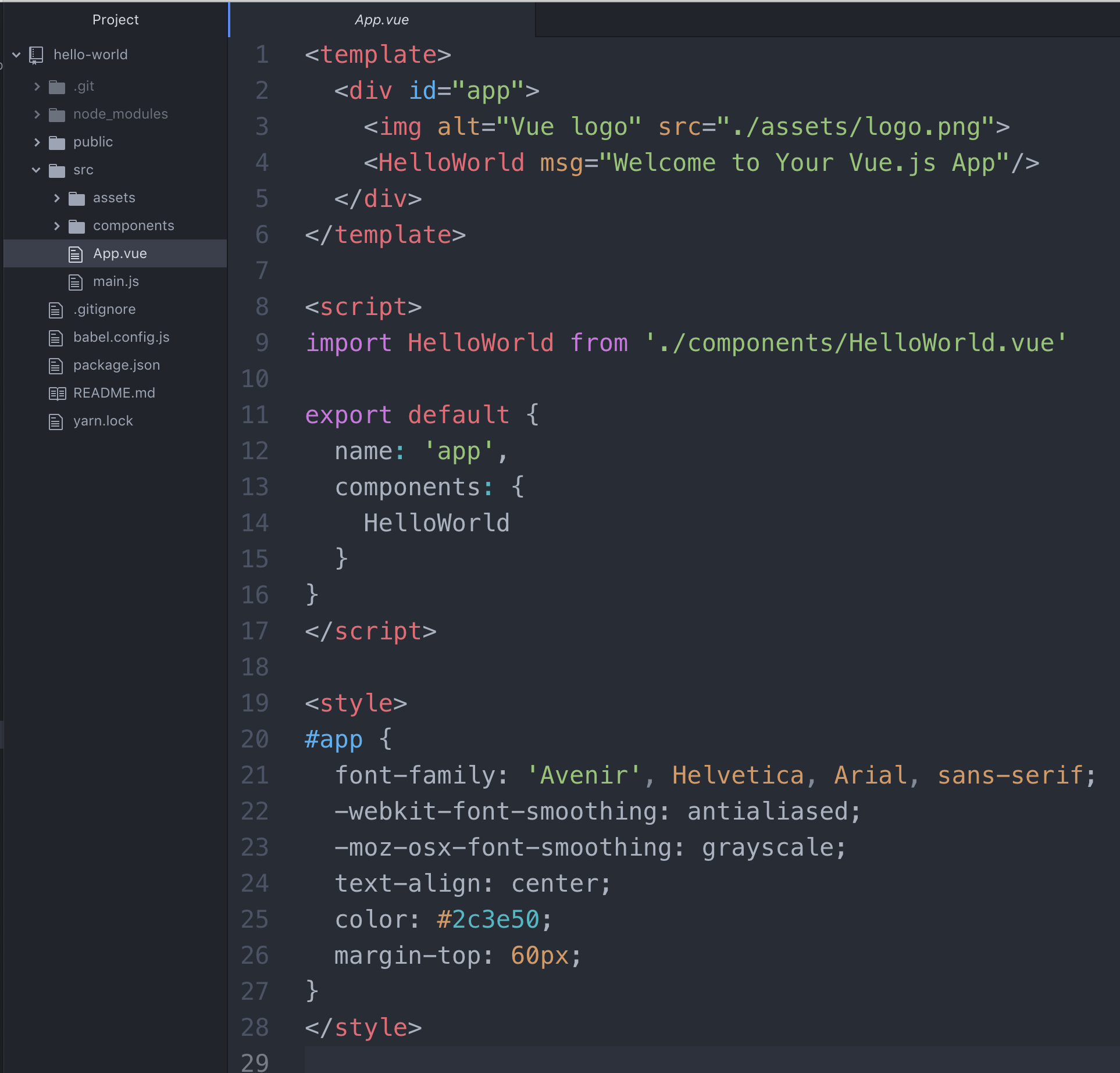Click the node_modules folder icon
This screenshot has height=1073, width=1120.
56,114
